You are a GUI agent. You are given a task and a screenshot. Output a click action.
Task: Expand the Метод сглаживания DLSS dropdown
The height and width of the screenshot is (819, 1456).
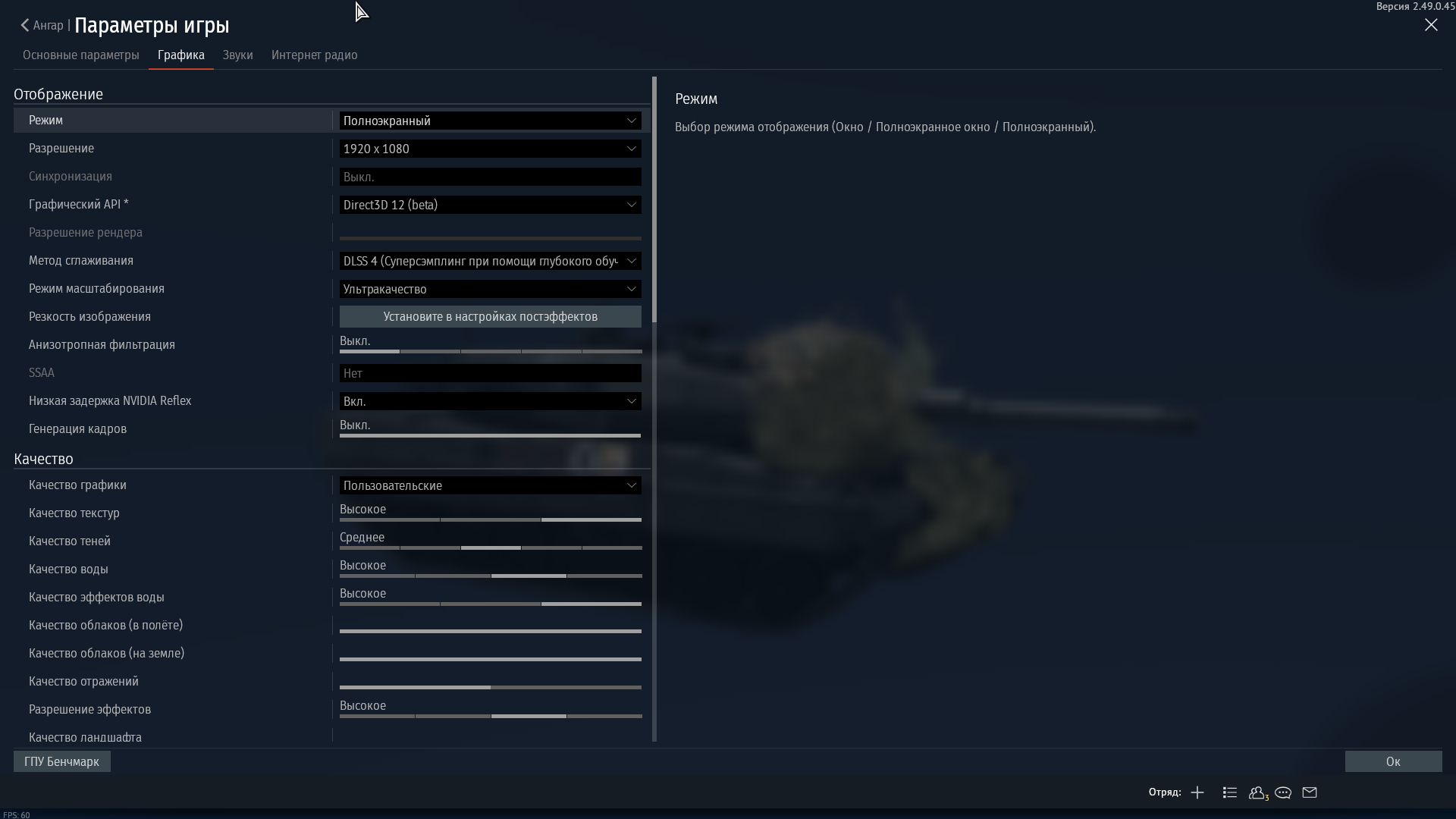pyautogui.click(x=490, y=261)
